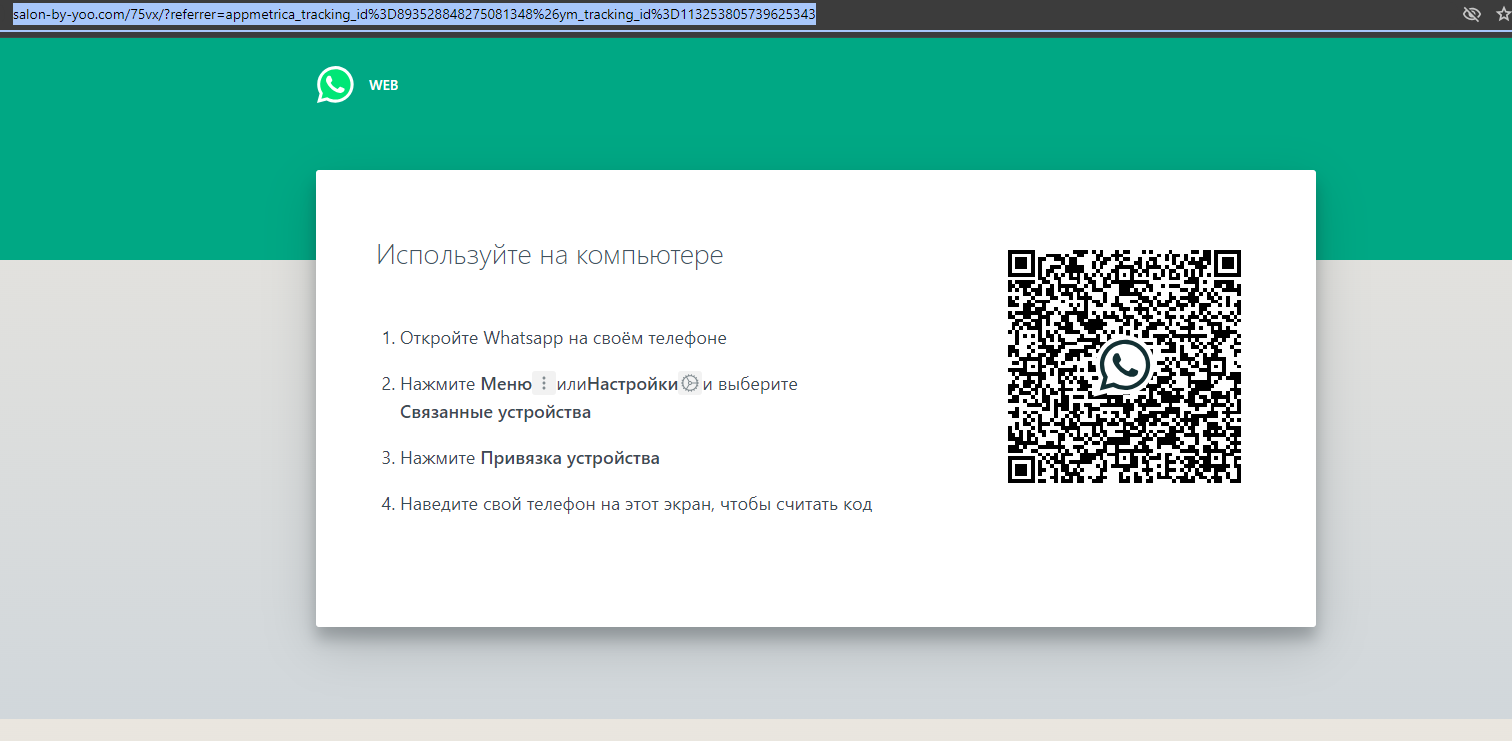Image resolution: width=1512 pixels, height=741 pixels.
Task: Click the WhatsApp logo in the header
Action: pyautogui.click(x=335, y=85)
